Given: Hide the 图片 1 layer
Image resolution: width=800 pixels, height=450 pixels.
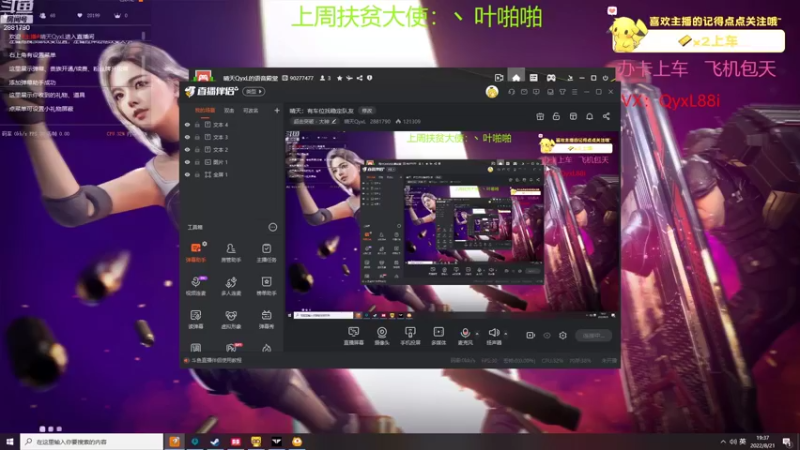Looking at the screenshot, I should click(x=188, y=162).
